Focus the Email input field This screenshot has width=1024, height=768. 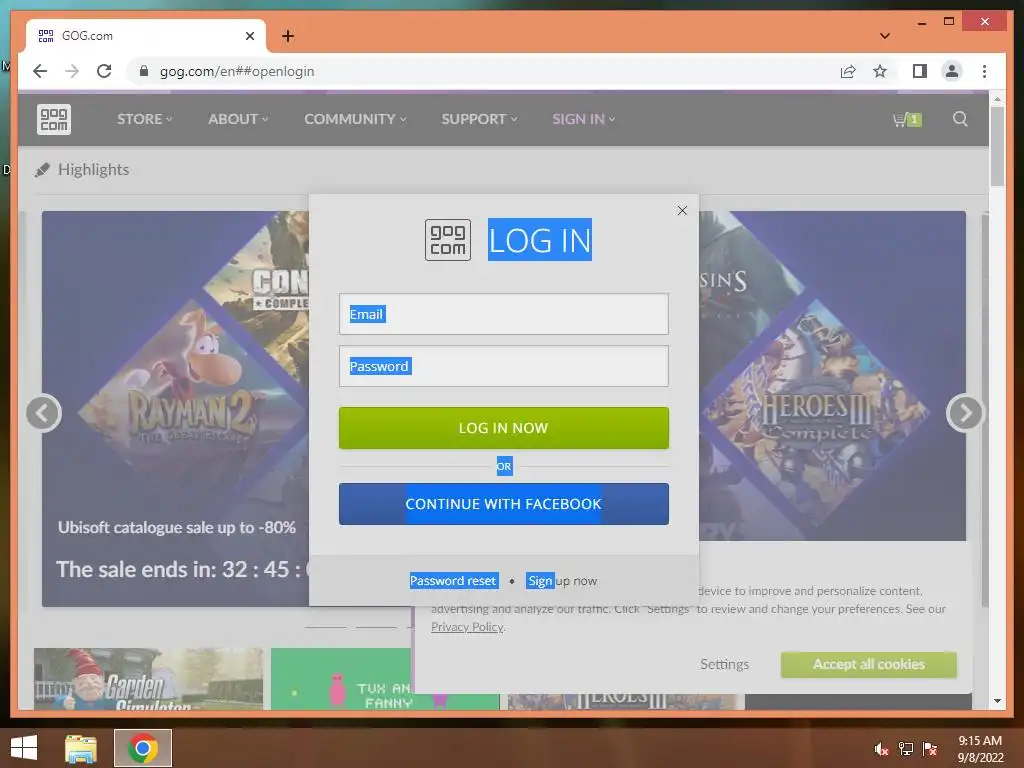504,314
